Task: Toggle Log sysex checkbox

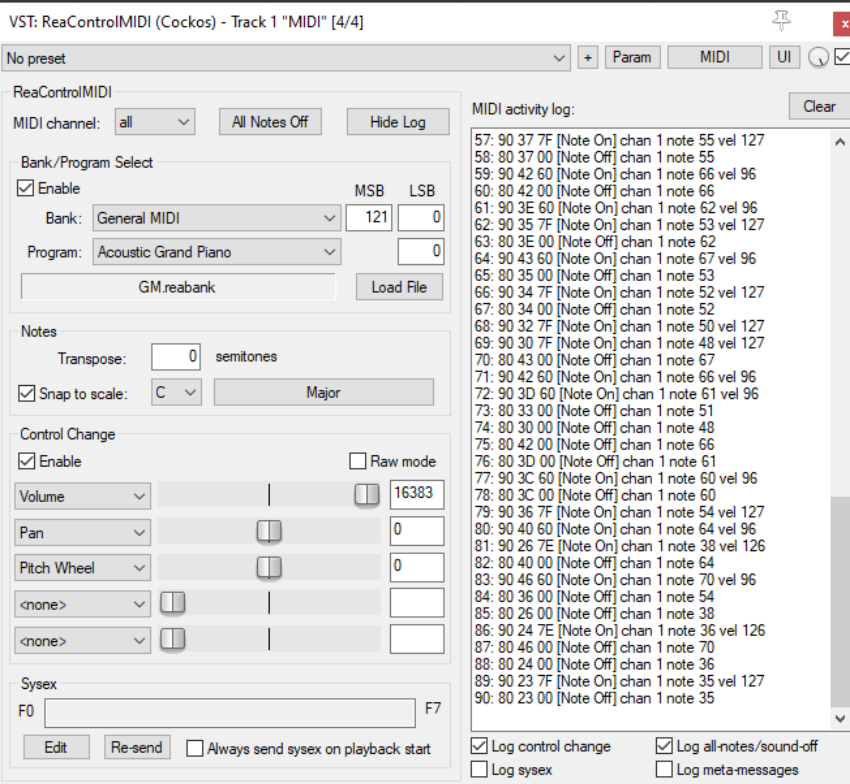Action: [x=479, y=769]
